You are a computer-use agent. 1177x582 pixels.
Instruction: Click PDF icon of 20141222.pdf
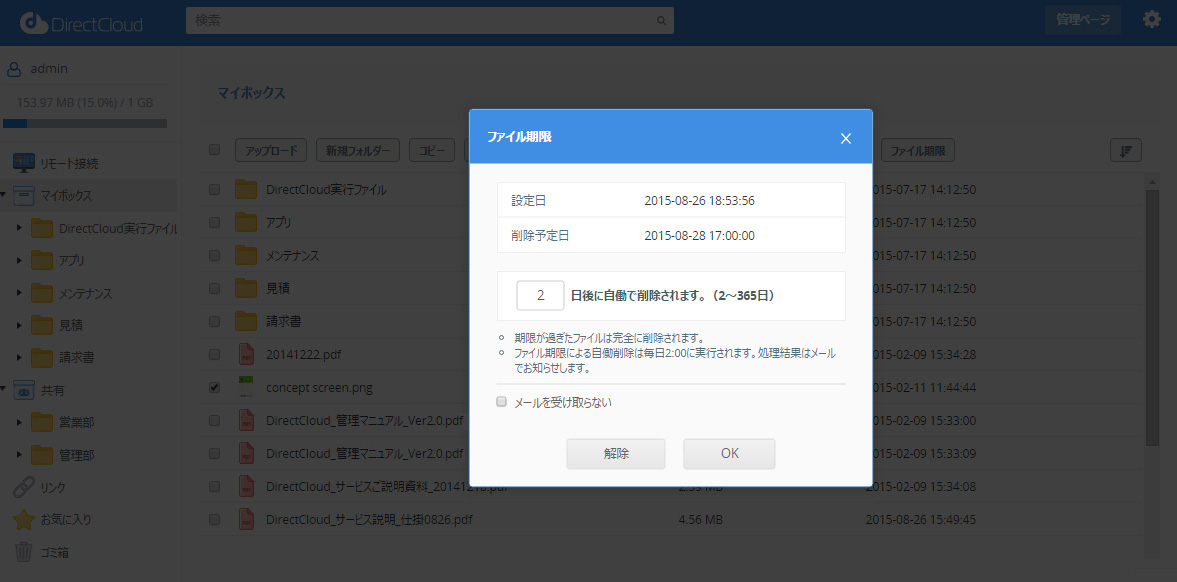[245, 354]
